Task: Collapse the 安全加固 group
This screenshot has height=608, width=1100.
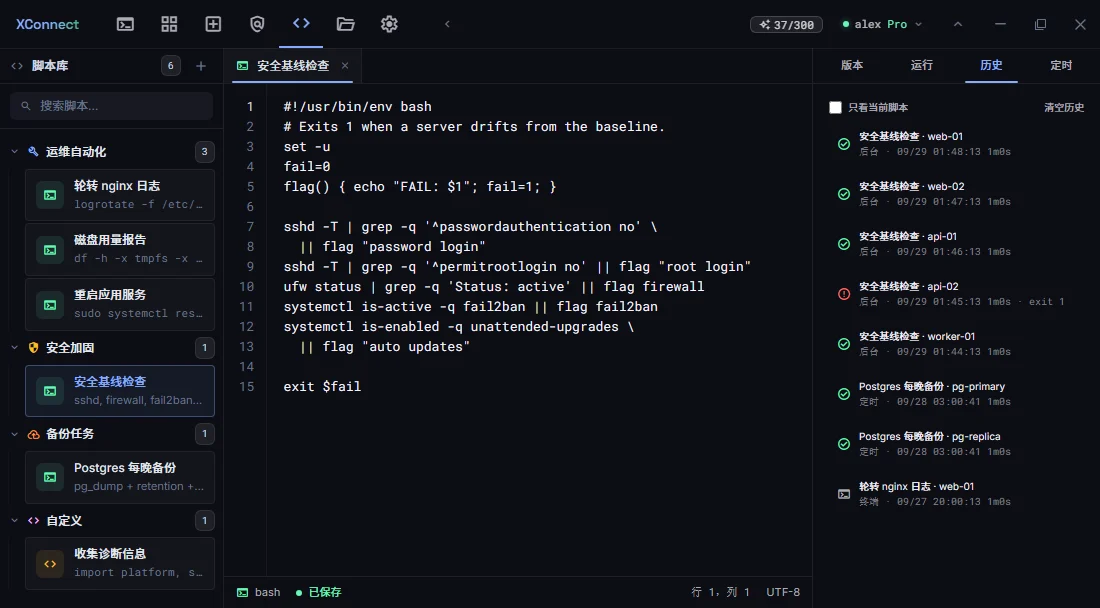Action: (15, 348)
